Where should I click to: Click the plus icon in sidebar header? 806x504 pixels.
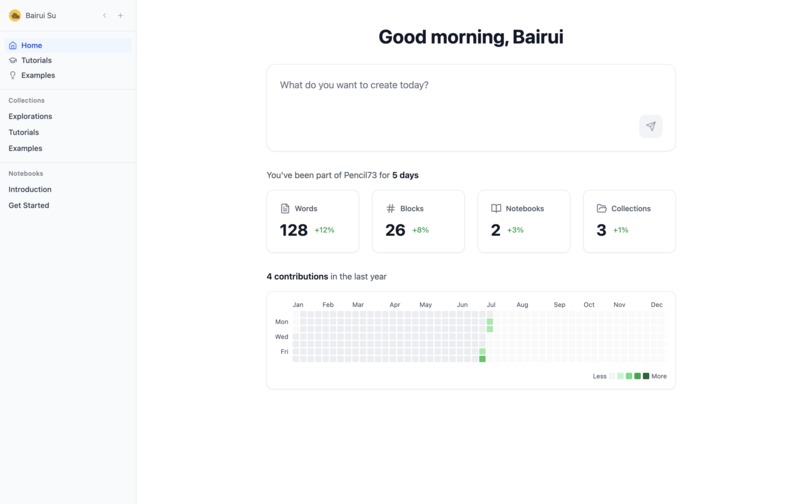121,16
